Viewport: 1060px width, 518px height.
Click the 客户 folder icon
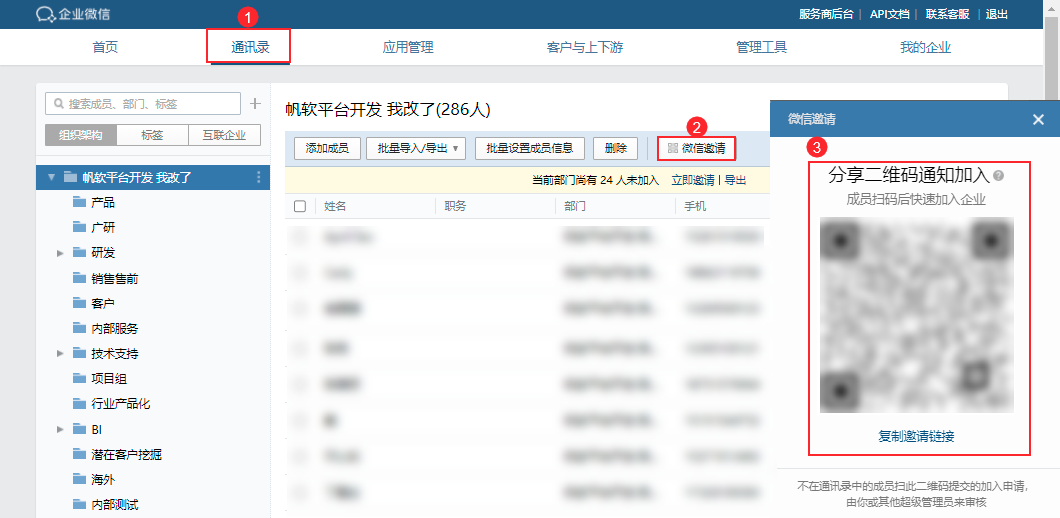tap(78, 303)
